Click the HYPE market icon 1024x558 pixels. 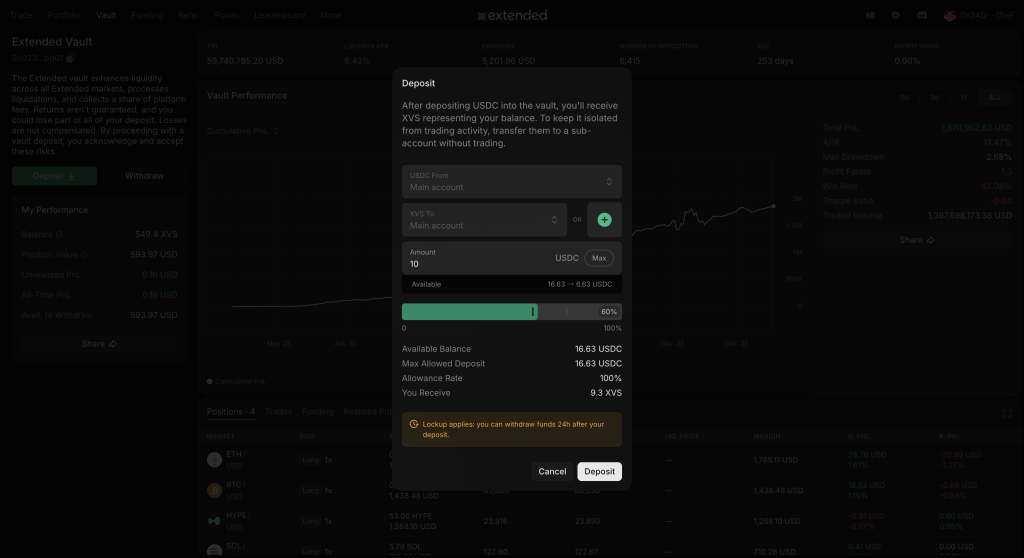(214, 521)
